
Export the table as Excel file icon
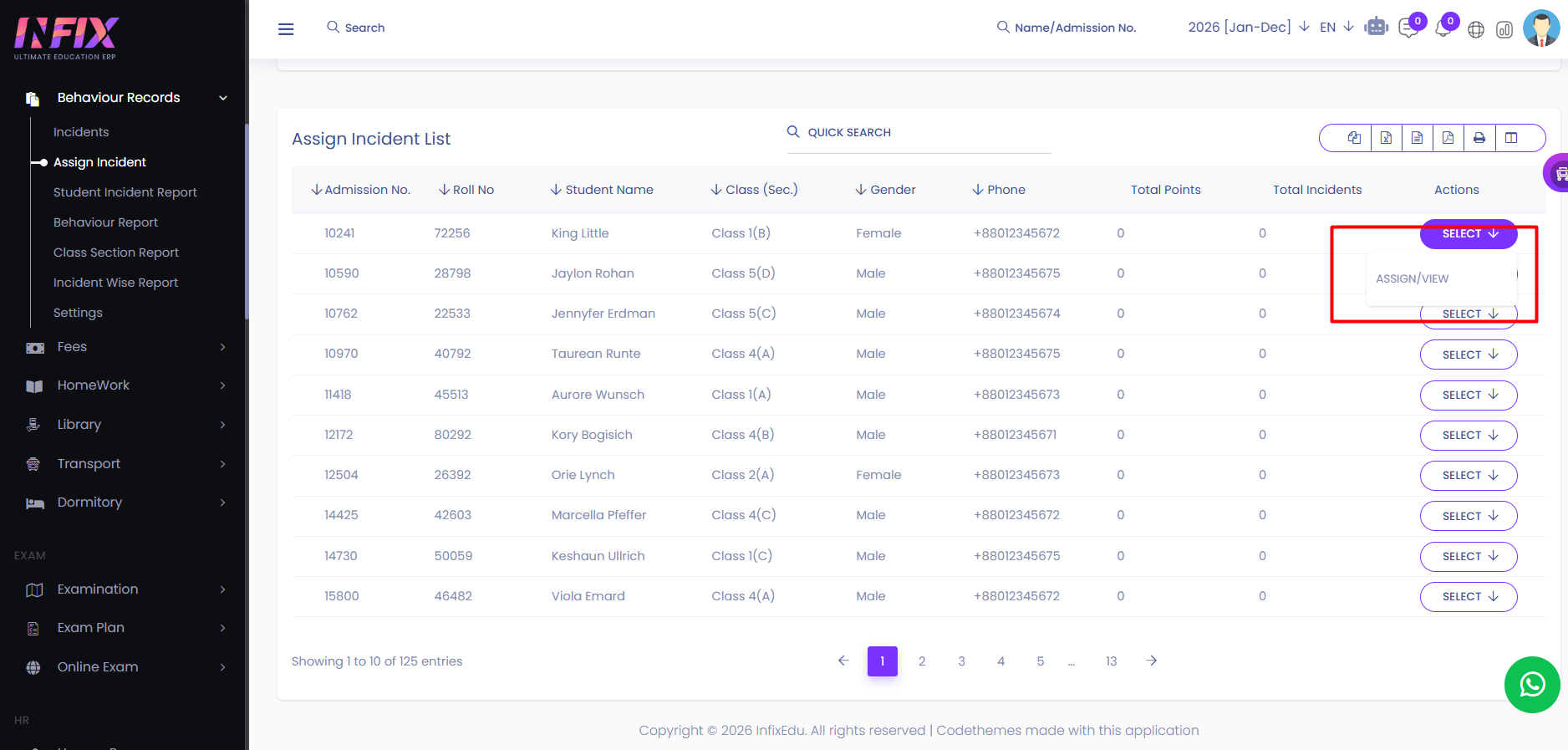tap(1386, 138)
